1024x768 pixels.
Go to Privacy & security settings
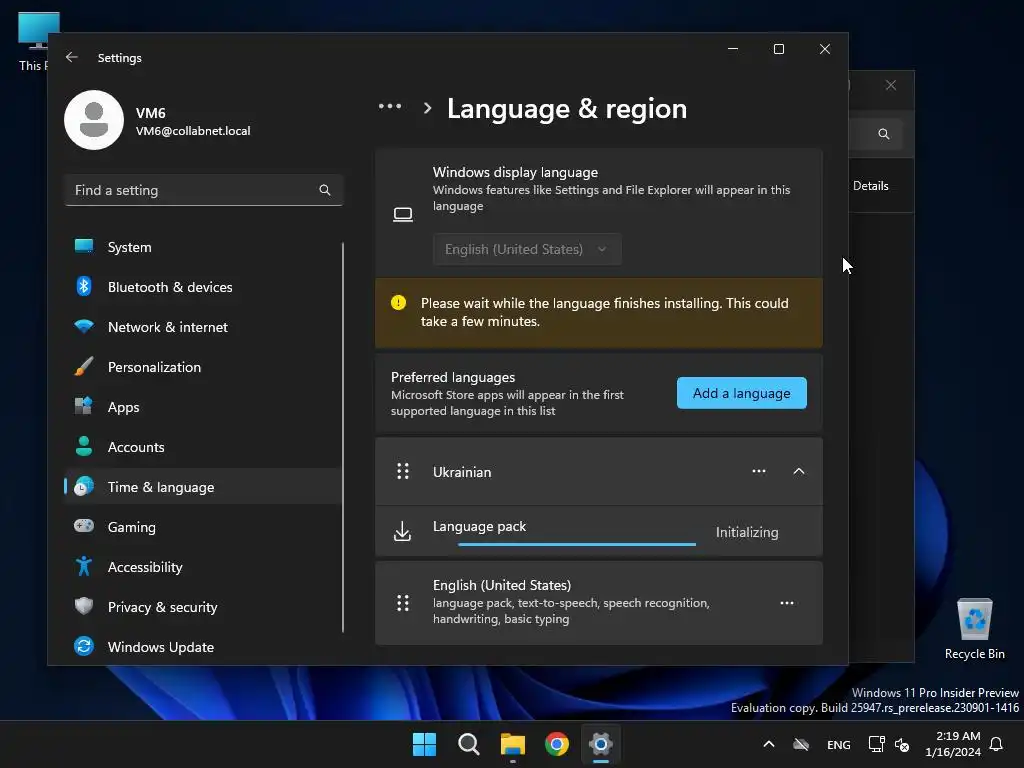(x=203, y=607)
